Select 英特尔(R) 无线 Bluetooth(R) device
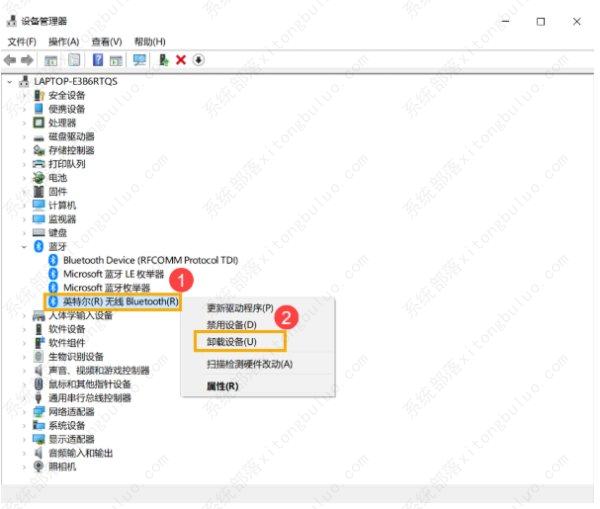Image resolution: width=600 pixels, height=509 pixels. pyautogui.click(x=121, y=302)
